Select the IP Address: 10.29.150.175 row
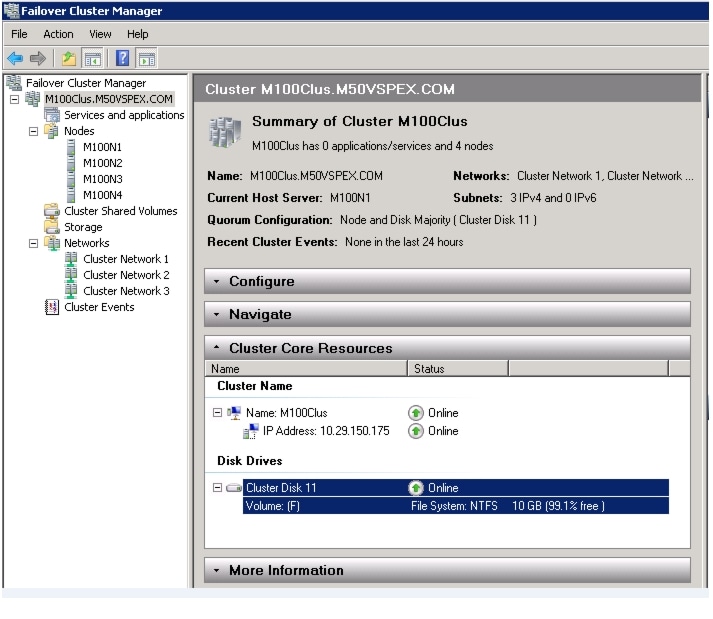 point(326,431)
